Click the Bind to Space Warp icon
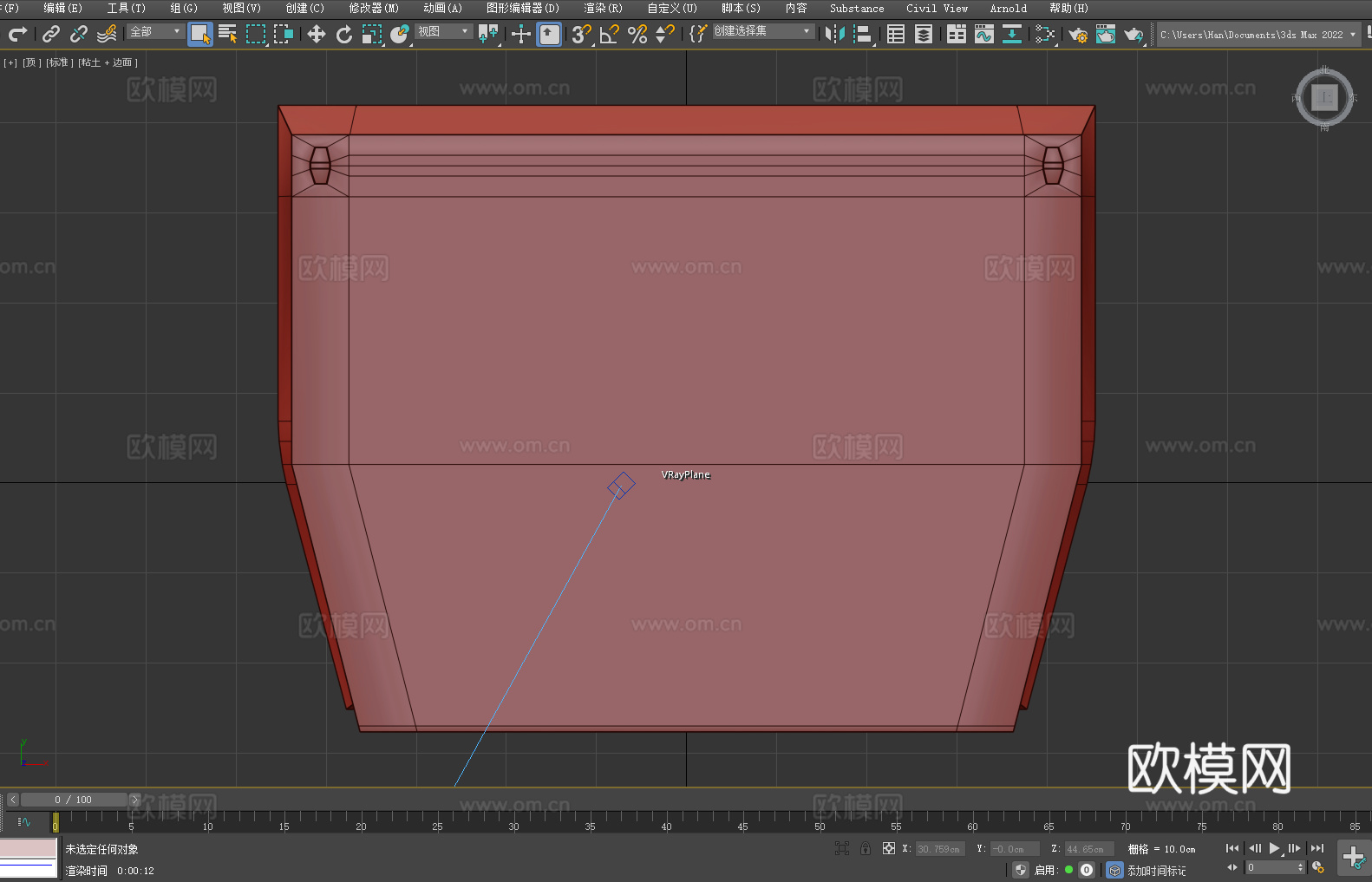The image size is (1372, 882). click(107, 34)
